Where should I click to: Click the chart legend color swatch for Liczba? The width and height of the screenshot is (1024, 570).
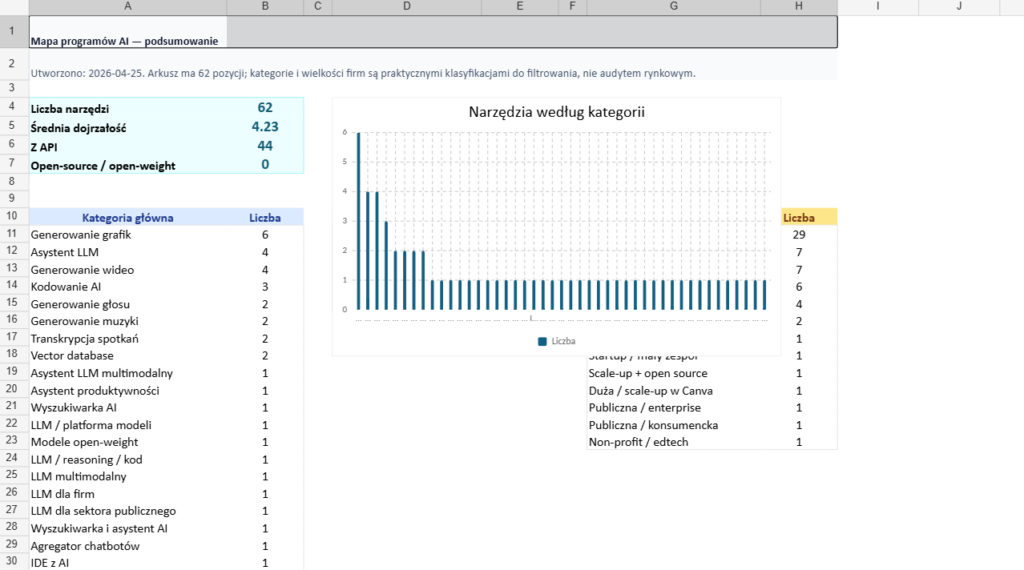click(x=543, y=341)
